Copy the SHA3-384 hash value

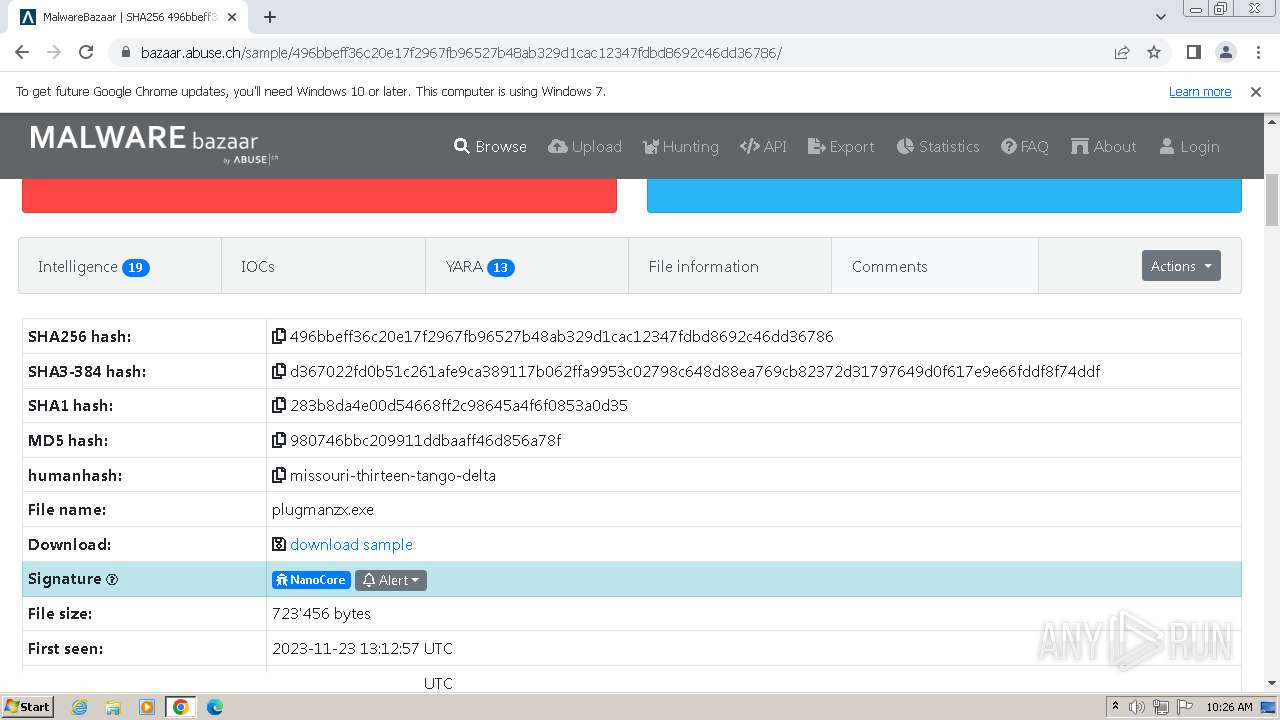click(x=279, y=371)
